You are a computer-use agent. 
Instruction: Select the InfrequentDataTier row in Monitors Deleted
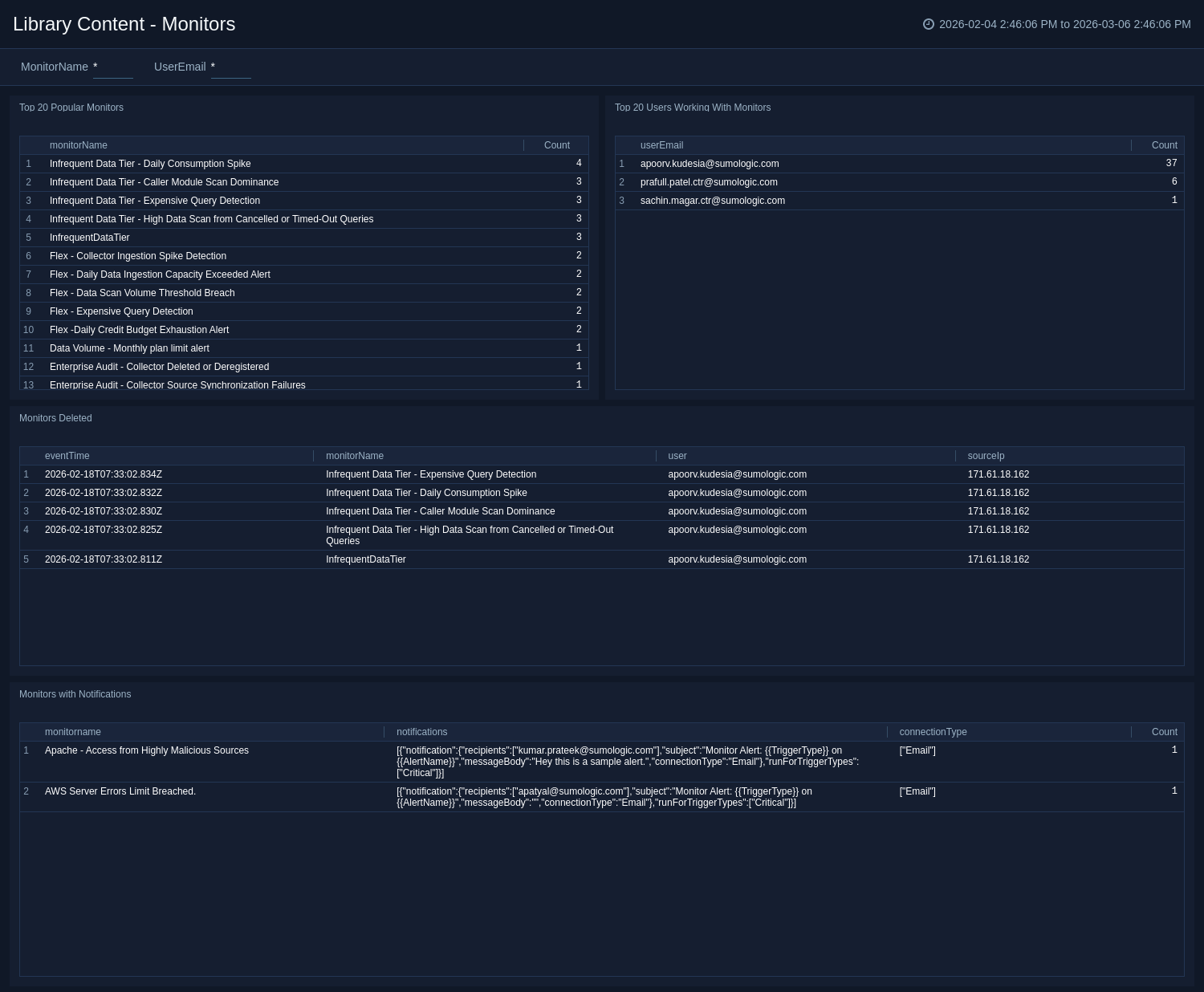click(x=366, y=559)
